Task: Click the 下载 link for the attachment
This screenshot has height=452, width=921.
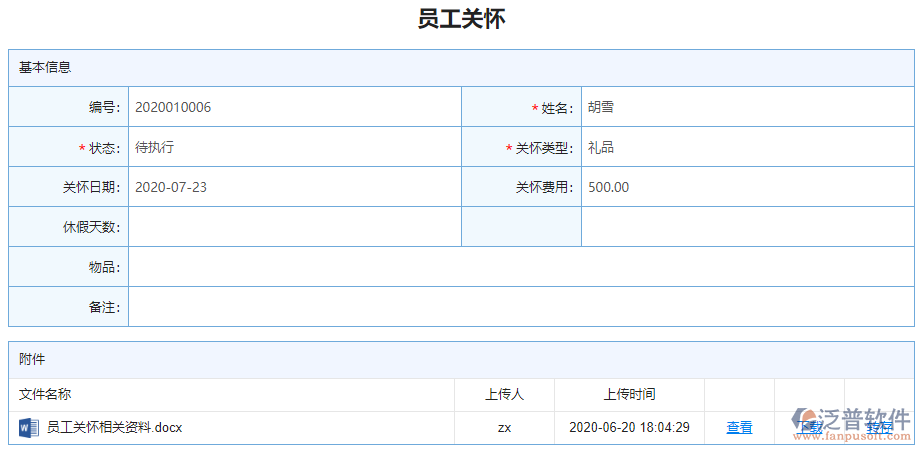Action: point(810,428)
